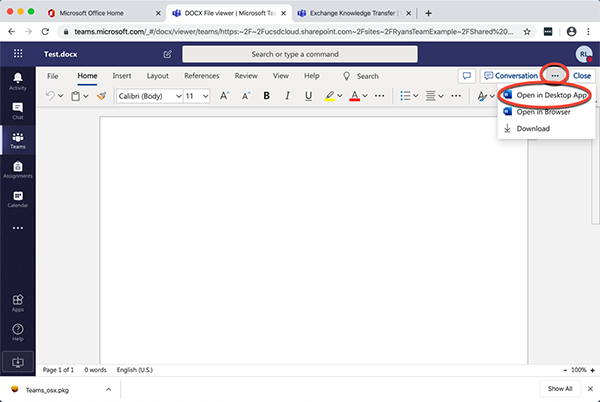Expand the highlight color dropdown arrow
600x402 pixels.
click(x=340, y=96)
